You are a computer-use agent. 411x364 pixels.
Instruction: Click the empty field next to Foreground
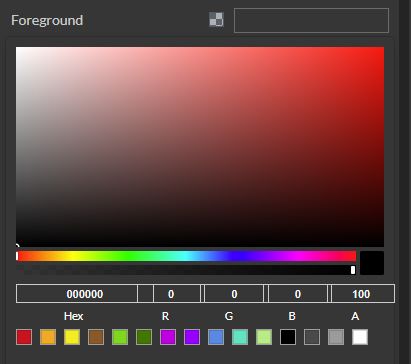(x=311, y=20)
